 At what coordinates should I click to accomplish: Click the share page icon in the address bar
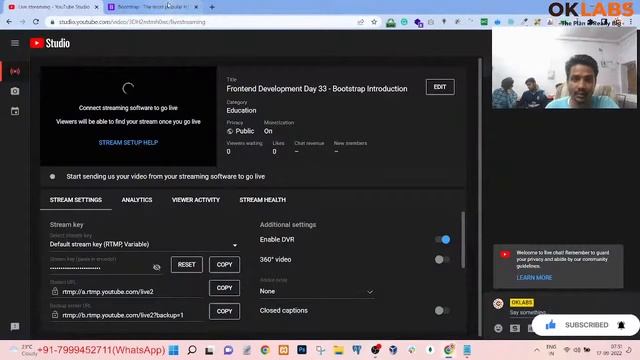360,22
